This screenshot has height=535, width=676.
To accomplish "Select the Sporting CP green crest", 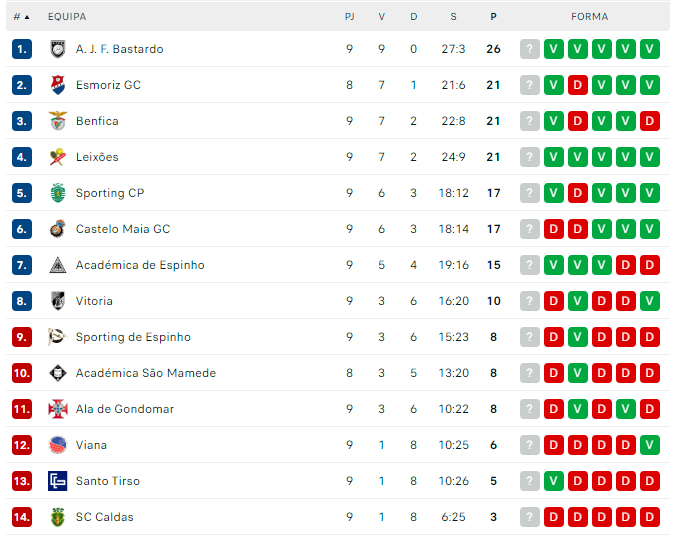I will (x=58, y=193).
